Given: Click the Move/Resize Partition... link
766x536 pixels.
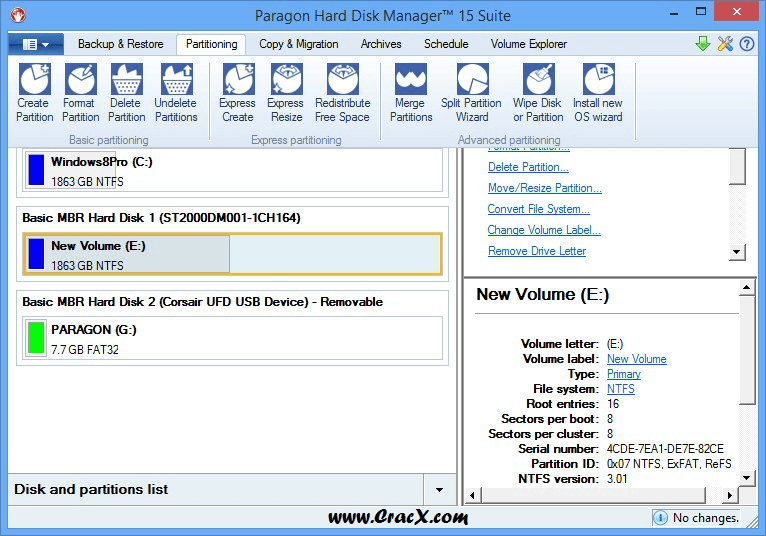Looking at the screenshot, I should (545, 188).
